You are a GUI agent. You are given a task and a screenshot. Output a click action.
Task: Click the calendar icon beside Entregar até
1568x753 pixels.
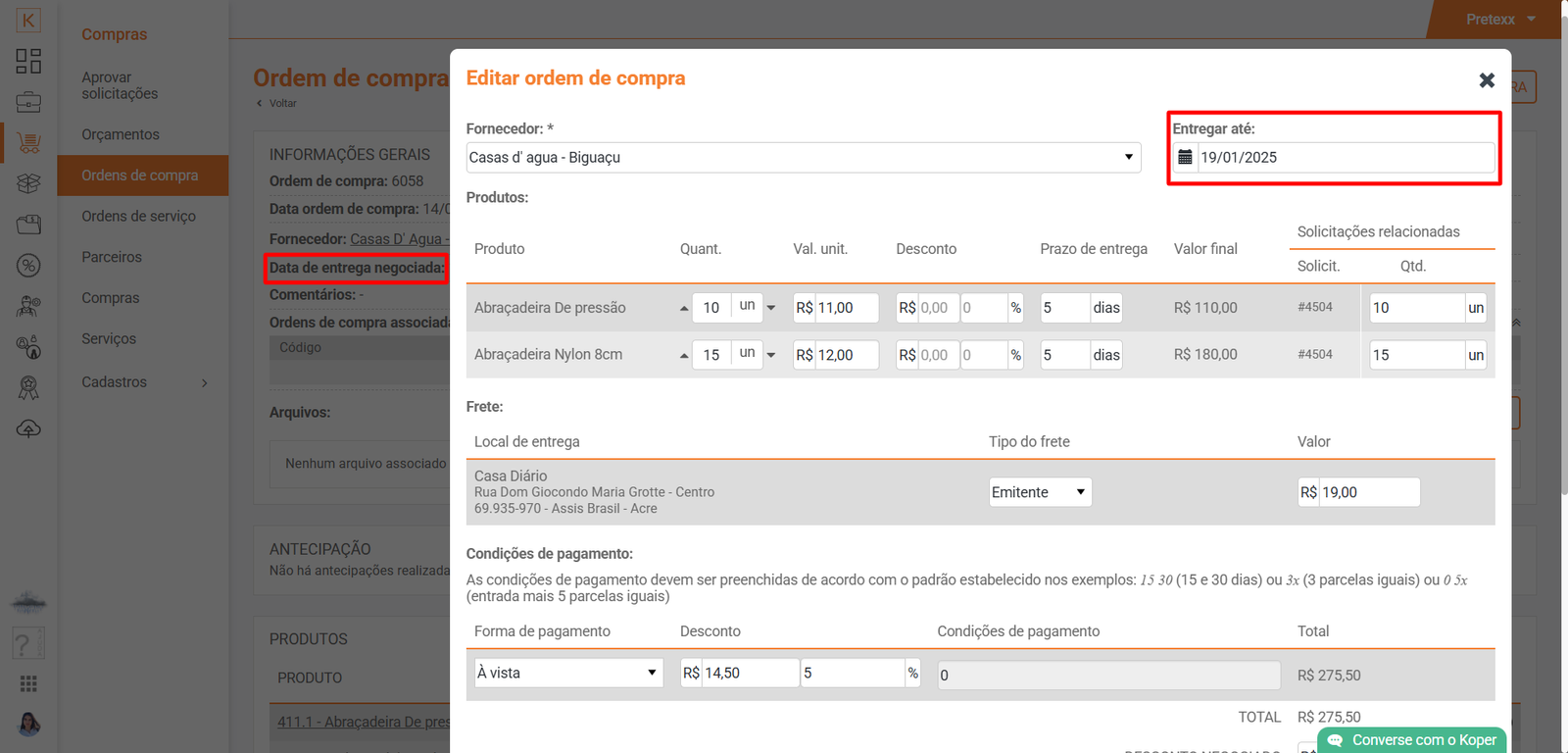(1185, 157)
